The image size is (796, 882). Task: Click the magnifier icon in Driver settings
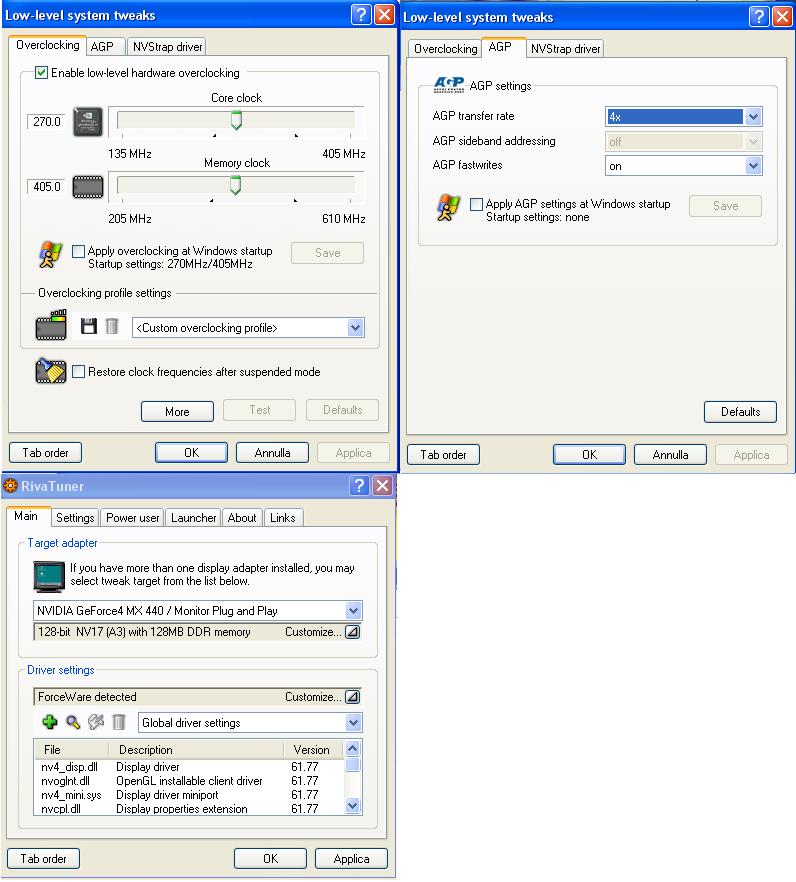(73, 722)
